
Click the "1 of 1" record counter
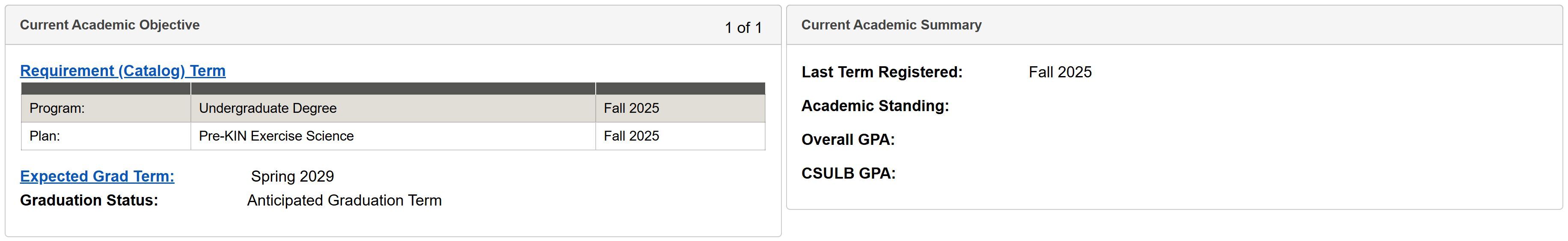point(742,28)
